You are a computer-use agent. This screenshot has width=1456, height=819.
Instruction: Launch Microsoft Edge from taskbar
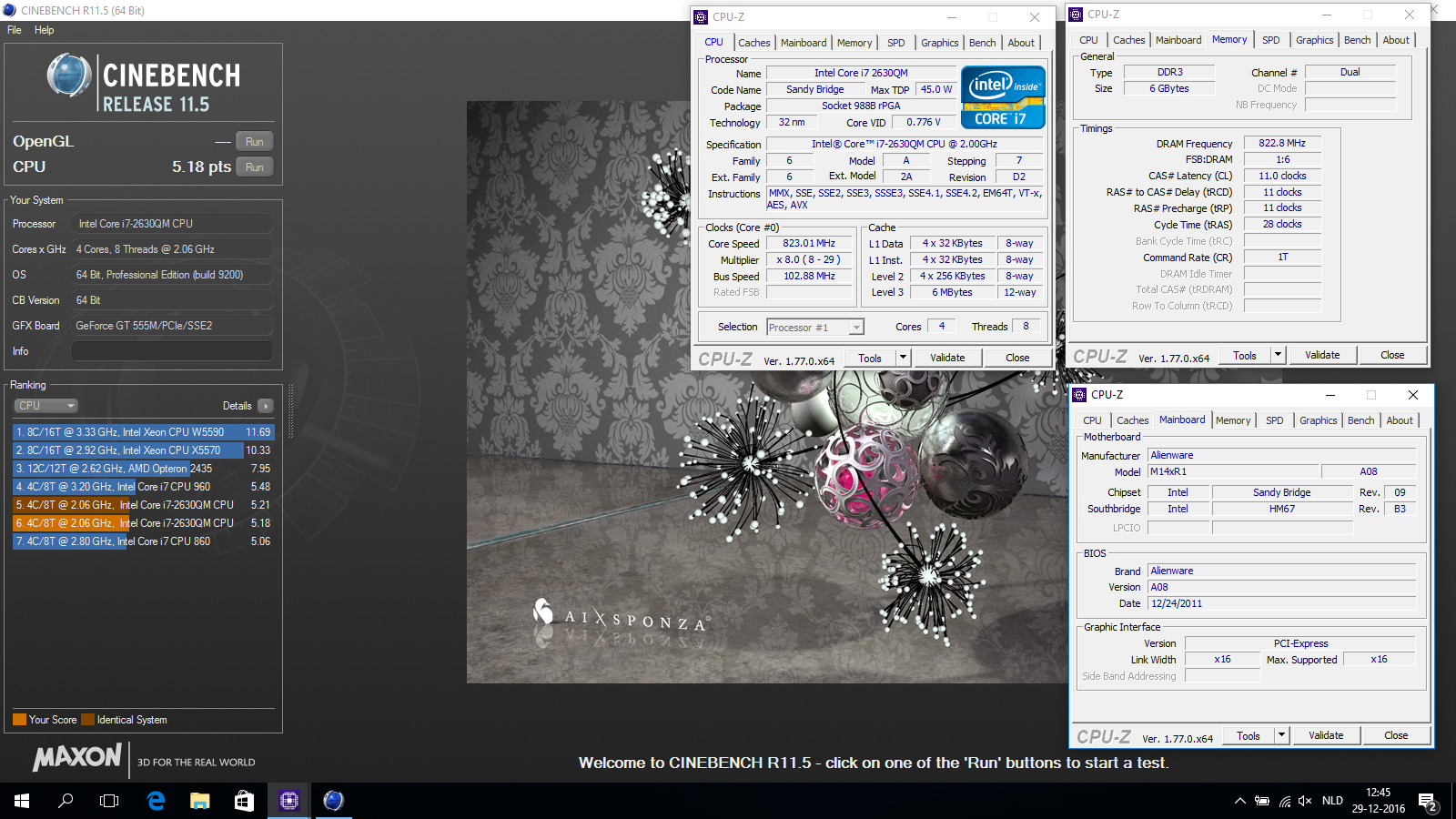[156, 801]
